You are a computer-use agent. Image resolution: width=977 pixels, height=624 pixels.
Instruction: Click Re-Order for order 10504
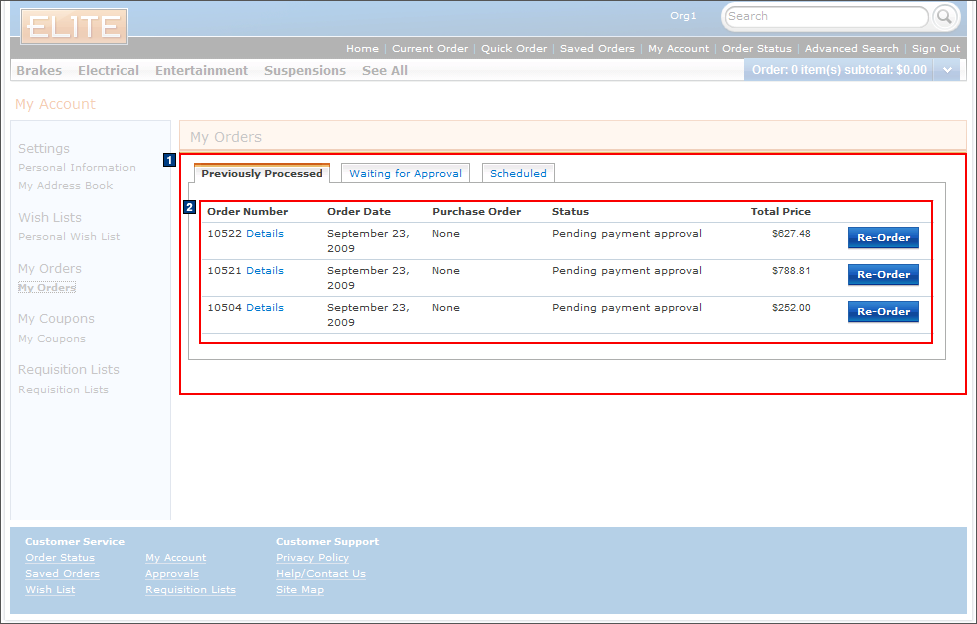click(x=882, y=311)
